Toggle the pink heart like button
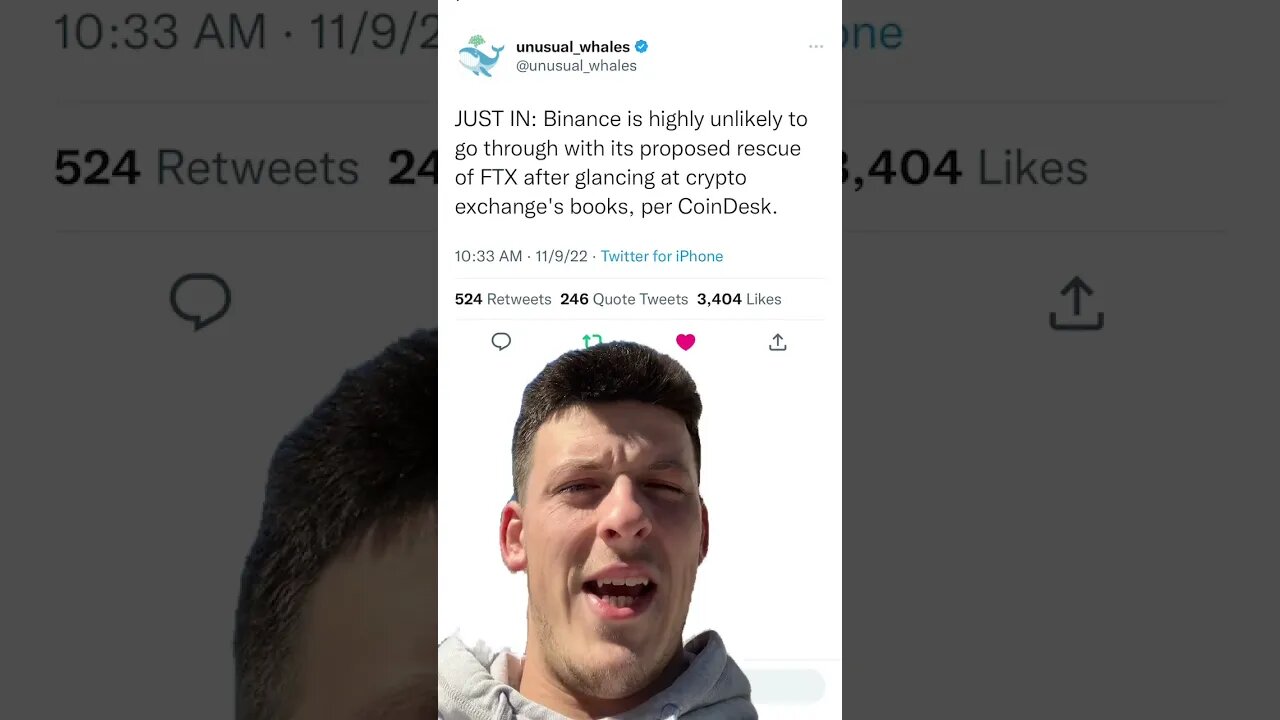Image resolution: width=1280 pixels, height=720 pixels. click(x=685, y=342)
